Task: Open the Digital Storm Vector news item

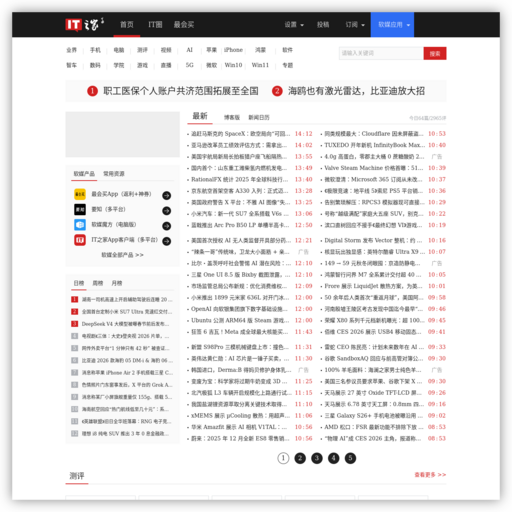Action: click(373, 240)
